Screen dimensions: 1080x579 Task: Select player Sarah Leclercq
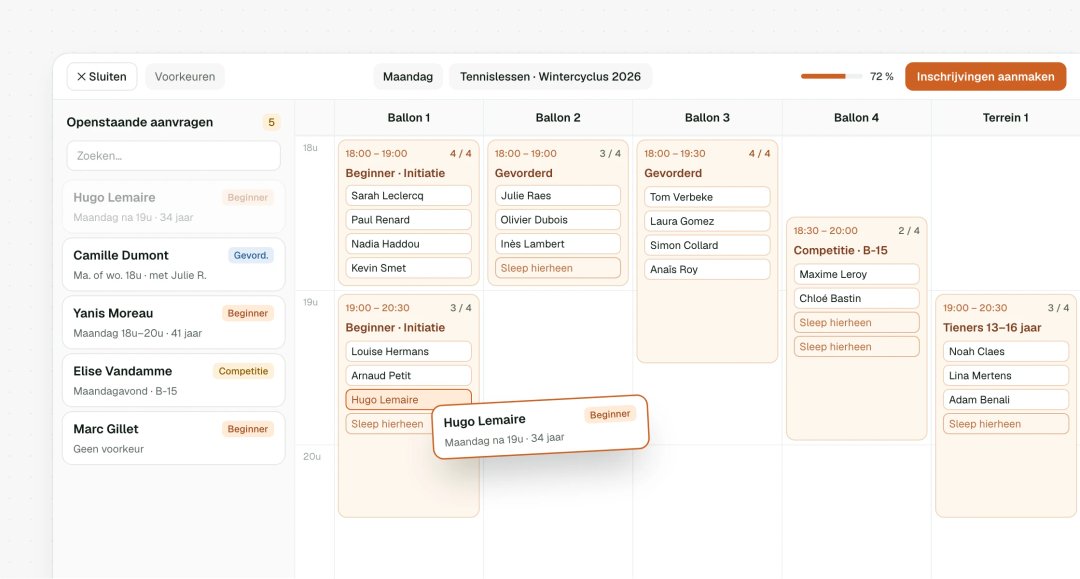[x=408, y=196]
